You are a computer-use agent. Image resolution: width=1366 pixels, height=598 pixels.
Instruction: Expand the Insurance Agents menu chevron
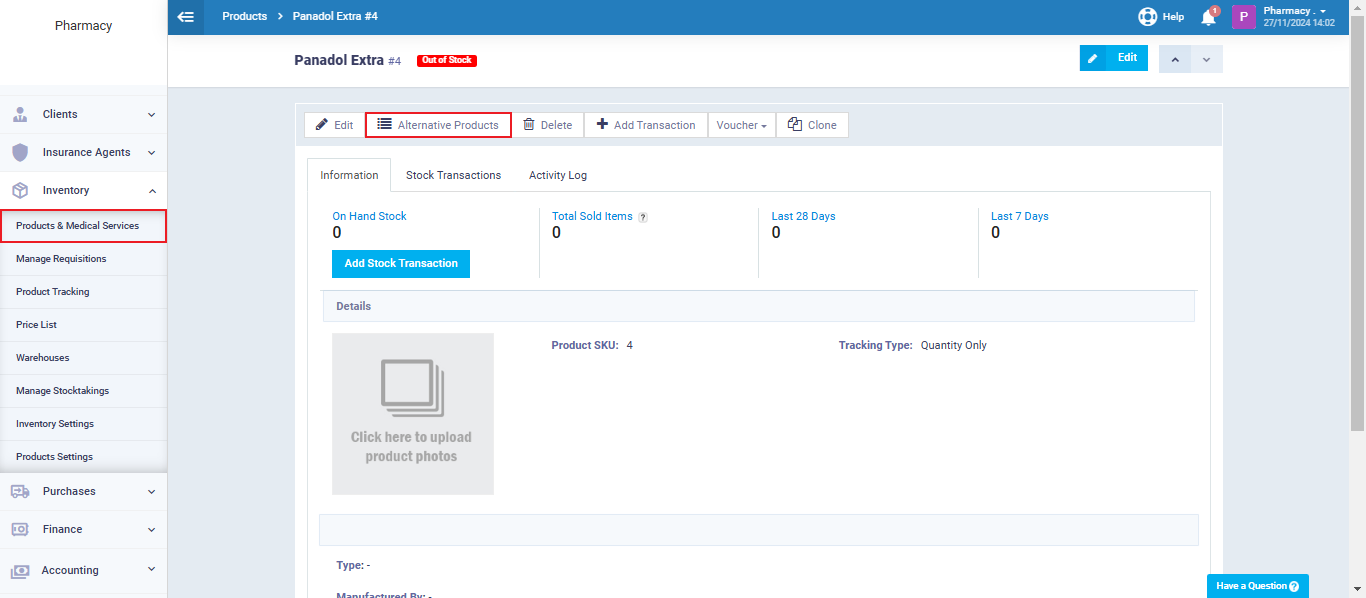pos(151,152)
